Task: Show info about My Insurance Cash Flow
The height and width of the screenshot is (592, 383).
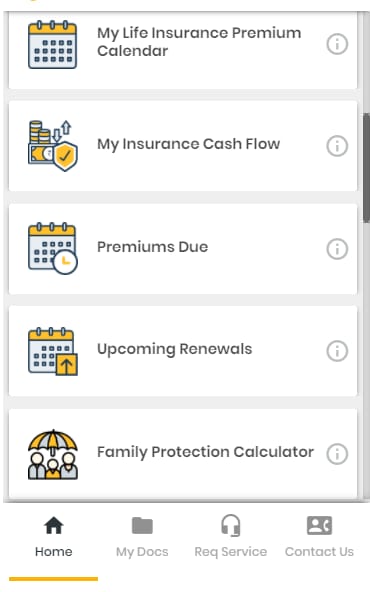Action: tap(337, 146)
